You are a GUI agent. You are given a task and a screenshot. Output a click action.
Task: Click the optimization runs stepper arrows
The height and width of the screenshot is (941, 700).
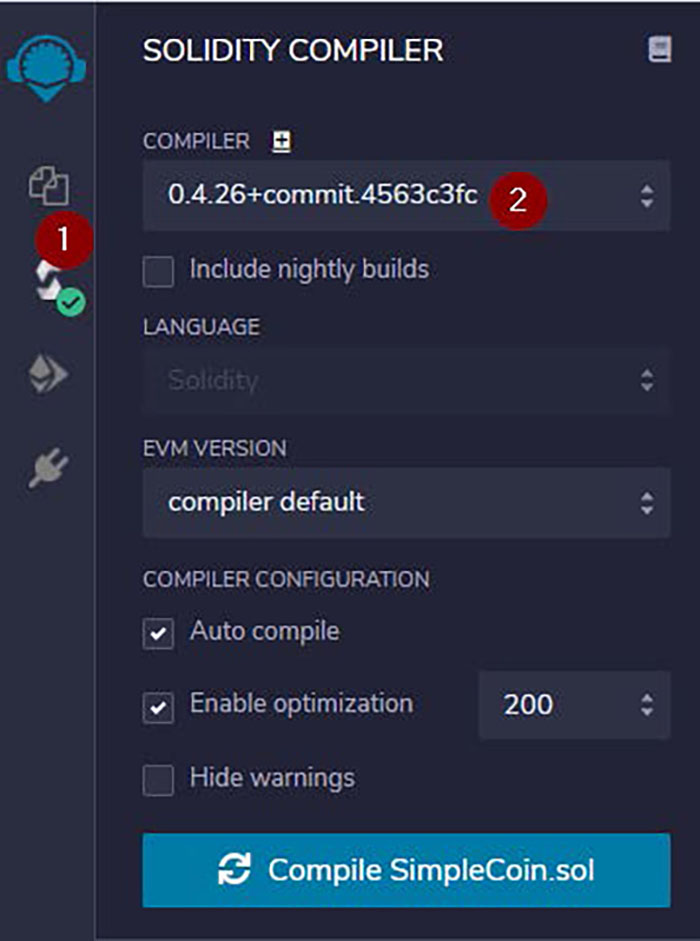[x=647, y=705]
